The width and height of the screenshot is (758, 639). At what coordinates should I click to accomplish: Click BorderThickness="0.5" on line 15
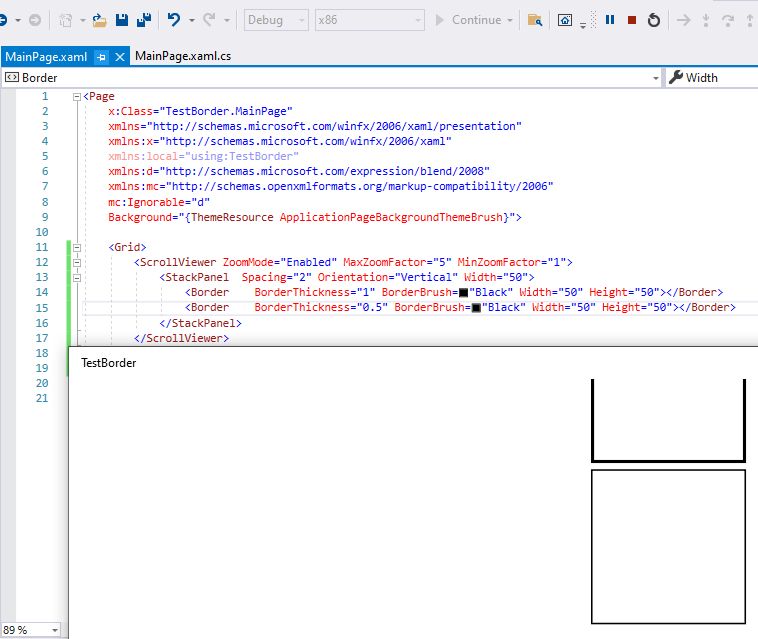click(x=321, y=307)
